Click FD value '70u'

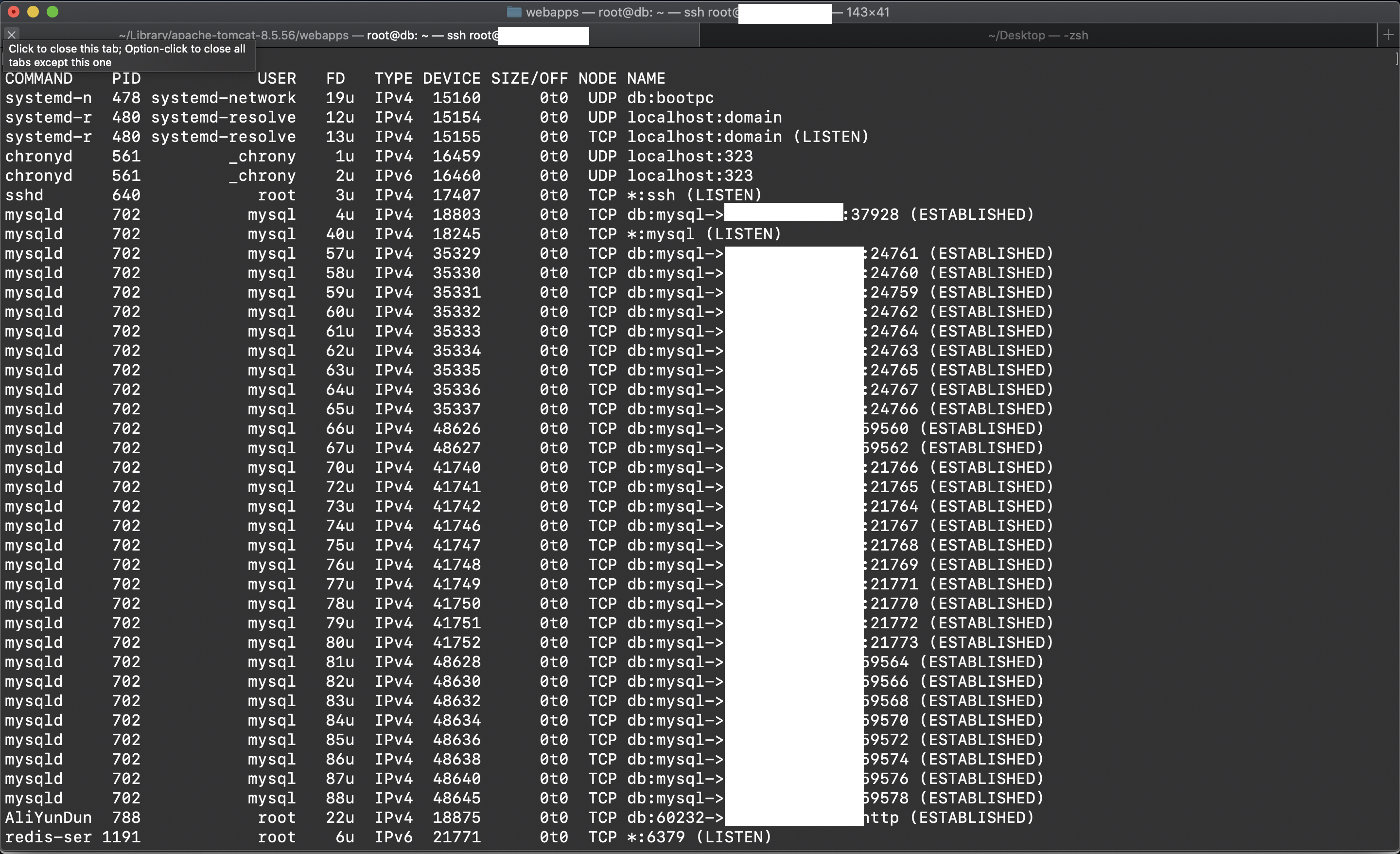pos(340,467)
